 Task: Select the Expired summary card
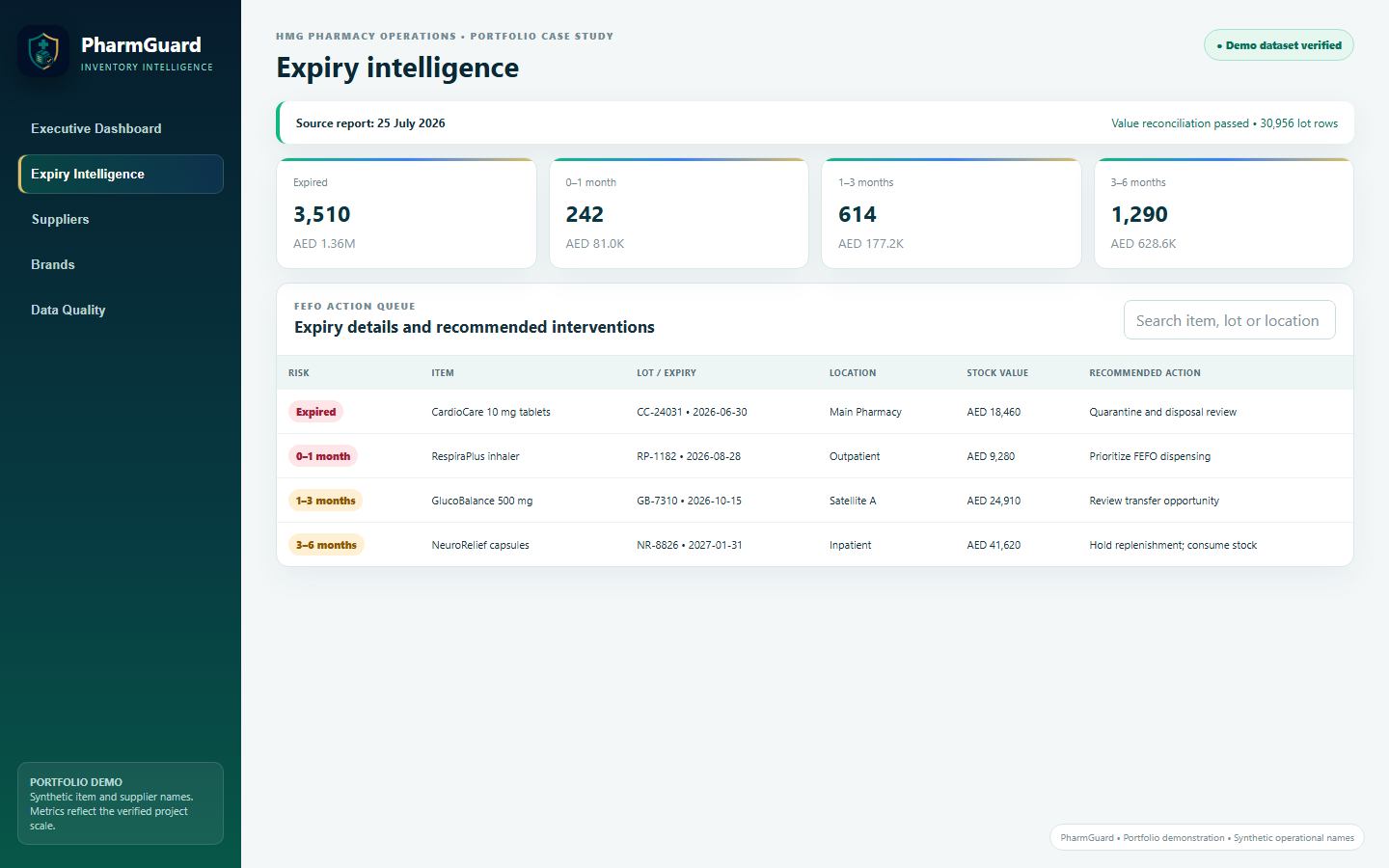click(406, 213)
